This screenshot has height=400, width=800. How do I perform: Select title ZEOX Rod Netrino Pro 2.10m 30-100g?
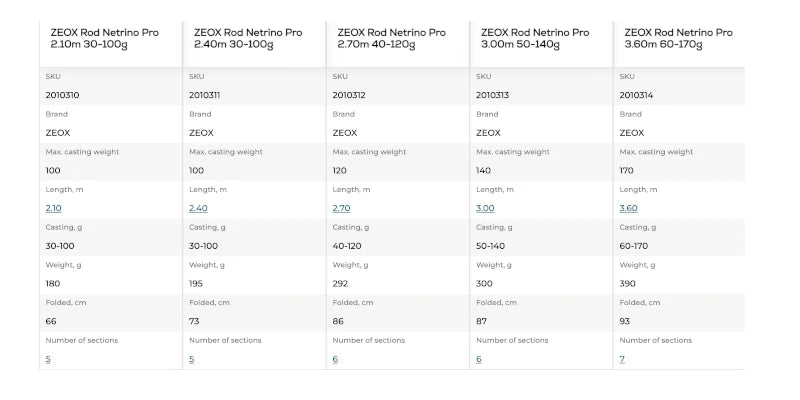(105, 39)
